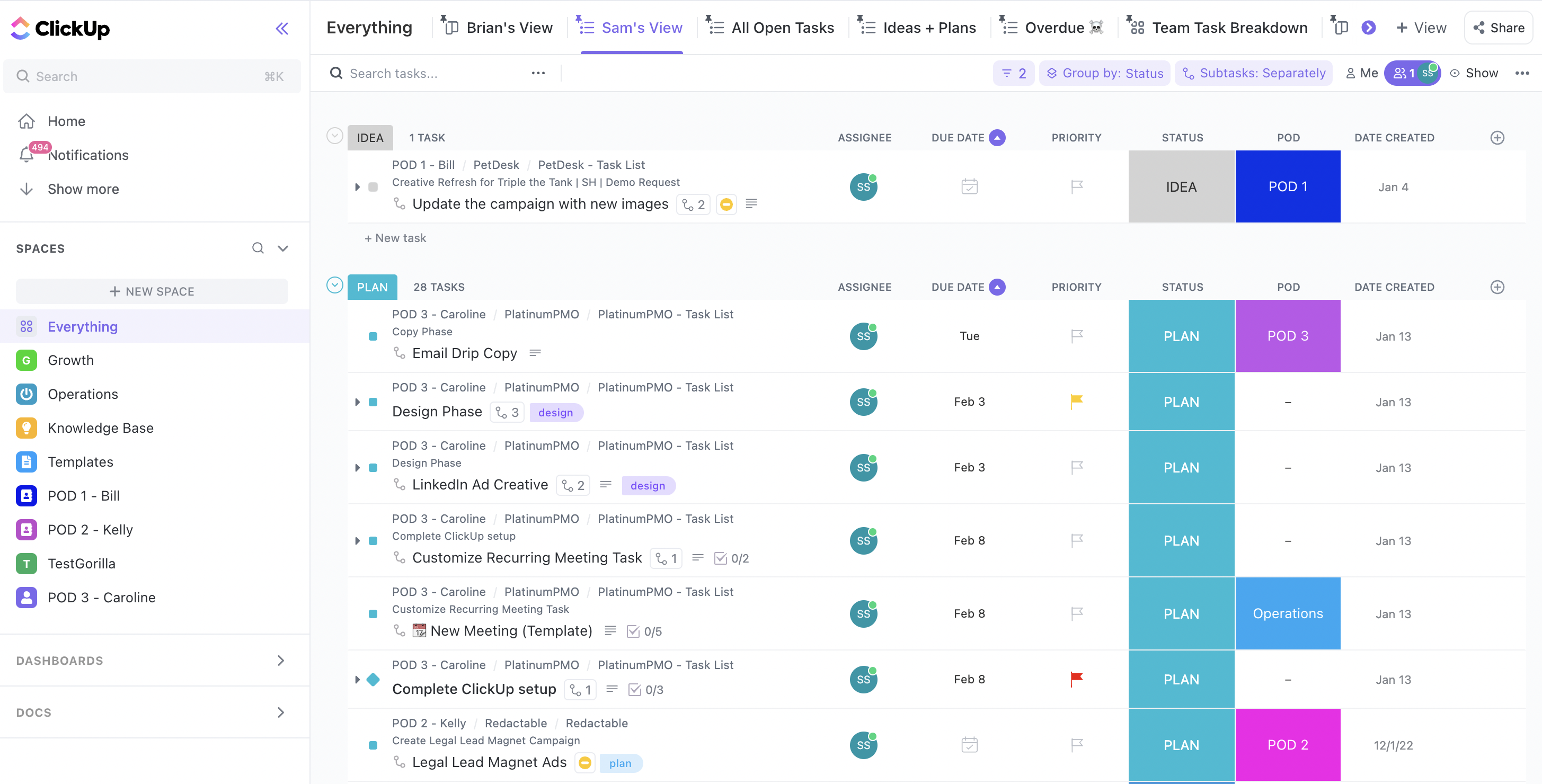
Task: Expand the Docs section
Action: click(x=281, y=712)
